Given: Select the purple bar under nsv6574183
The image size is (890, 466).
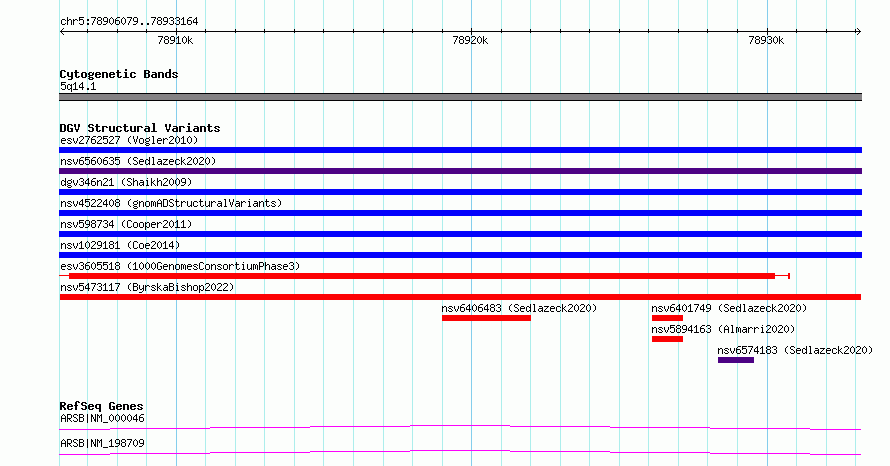Looking at the screenshot, I should (736, 360).
